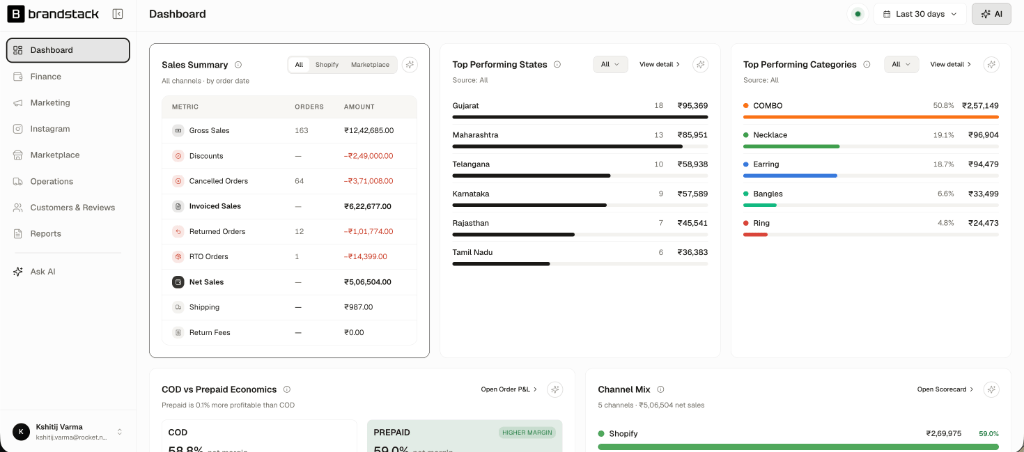Click the Customers & Reviews people icon
The height and width of the screenshot is (452, 1024).
(x=18, y=207)
